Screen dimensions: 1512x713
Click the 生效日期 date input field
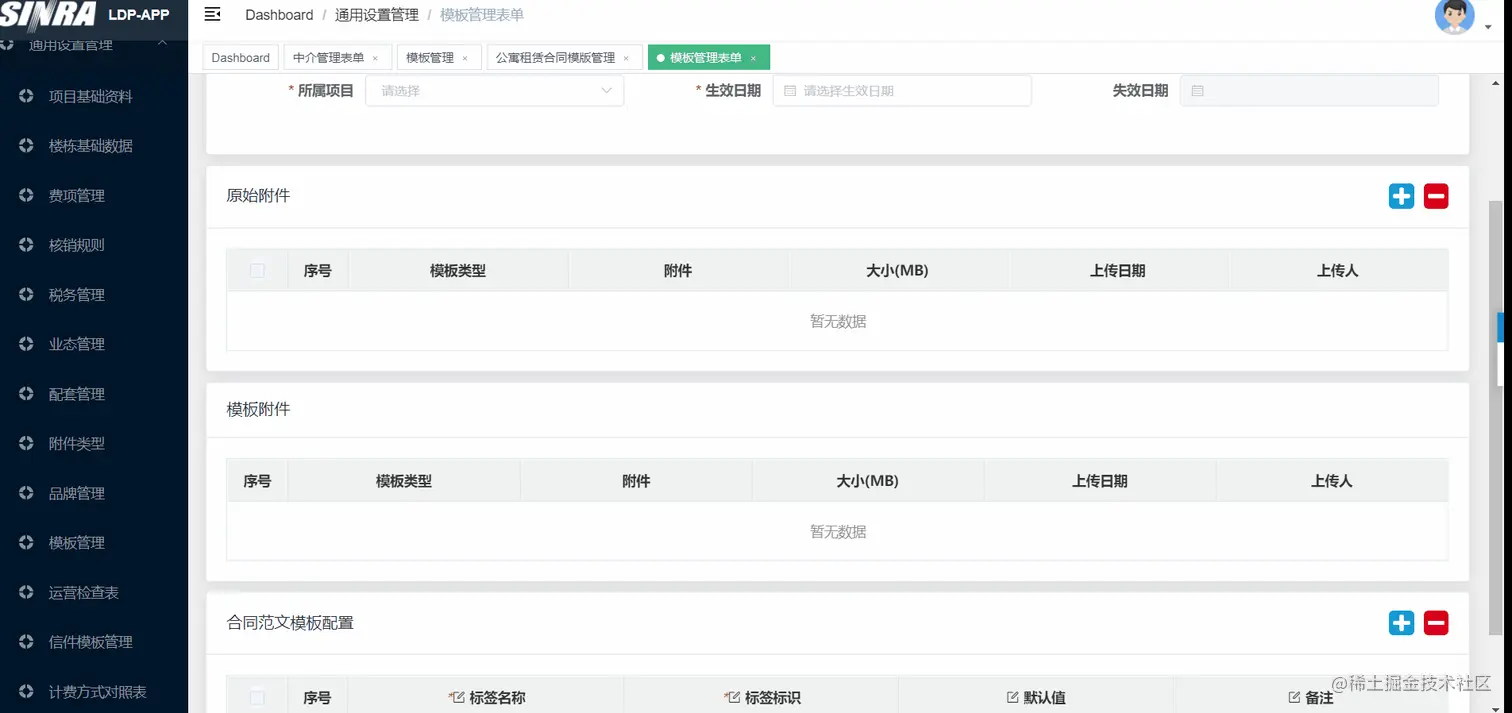[x=900, y=90]
